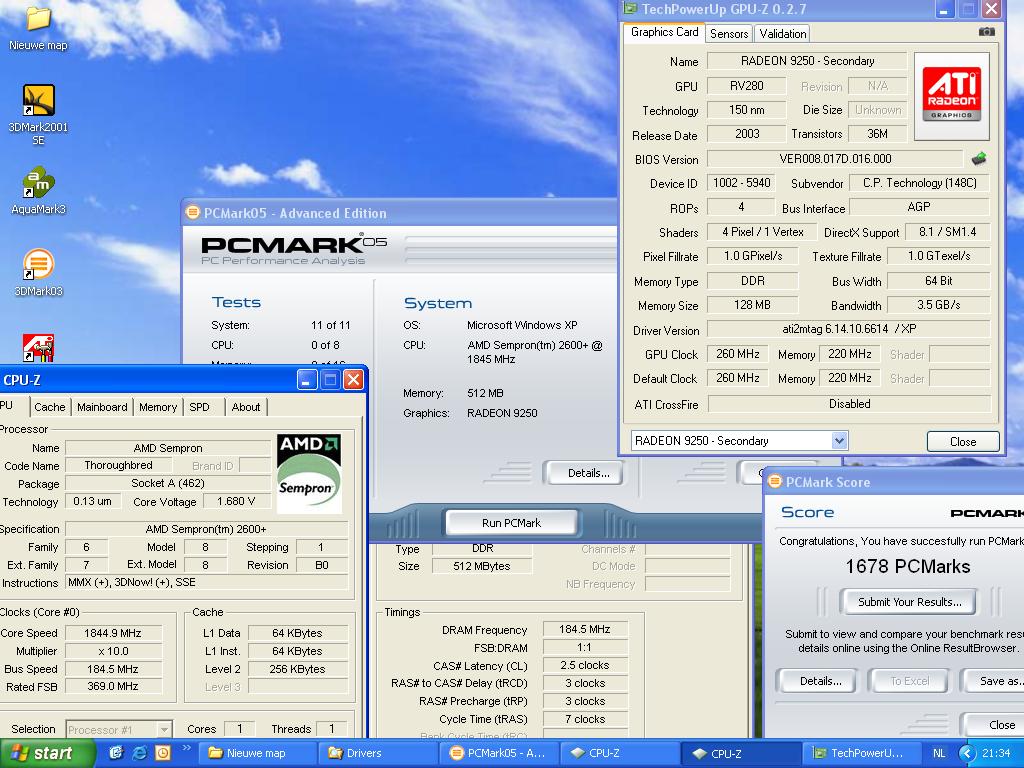Click the Device ID 1002 - 5940 field
The image size is (1024, 768).
(x=741, y=183)
